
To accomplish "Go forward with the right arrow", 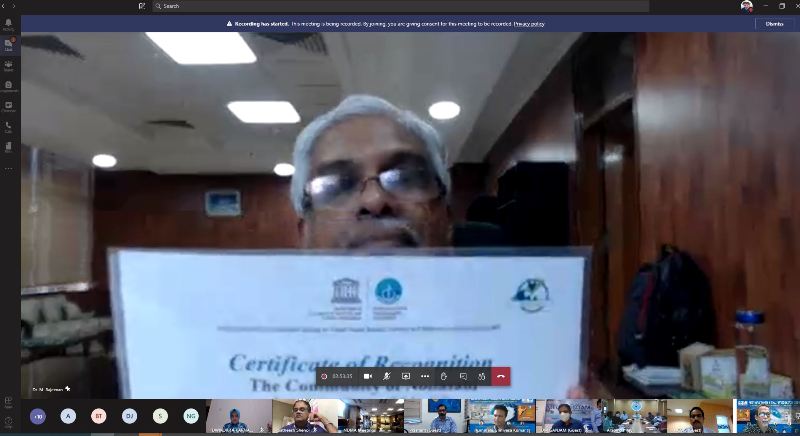I will pos(13,6).
